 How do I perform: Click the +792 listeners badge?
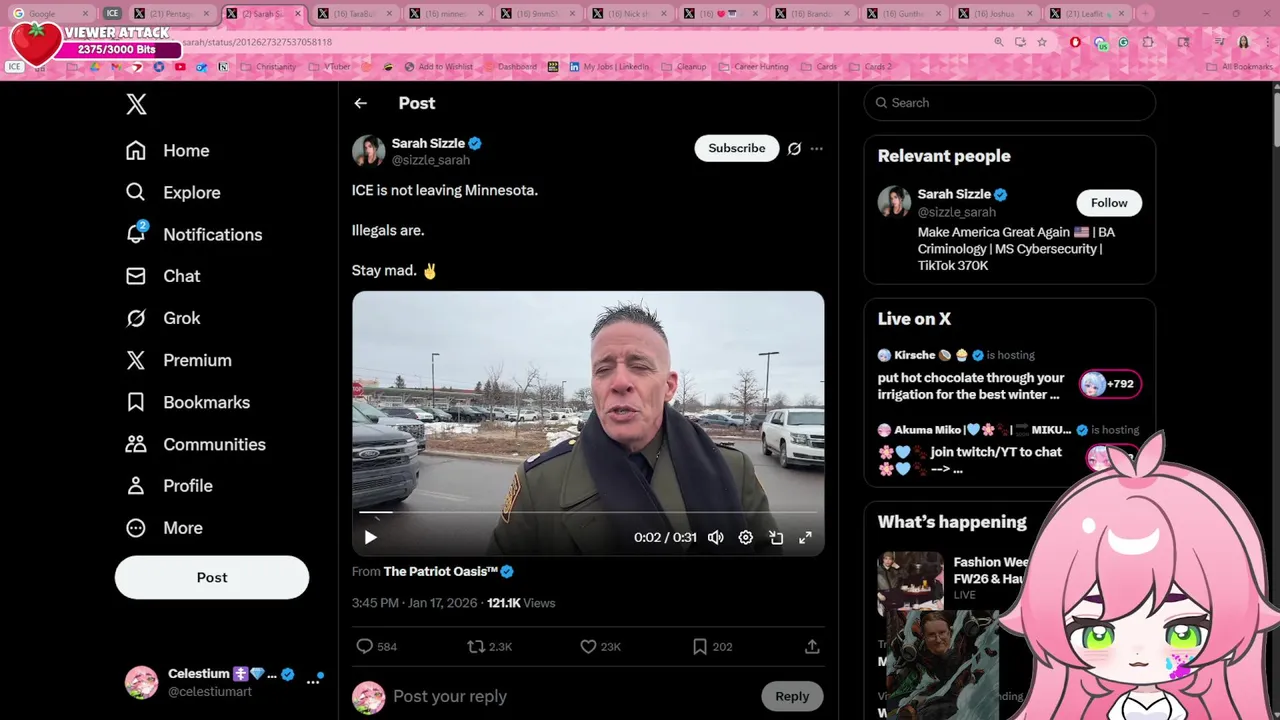(x=1111, y=384)
